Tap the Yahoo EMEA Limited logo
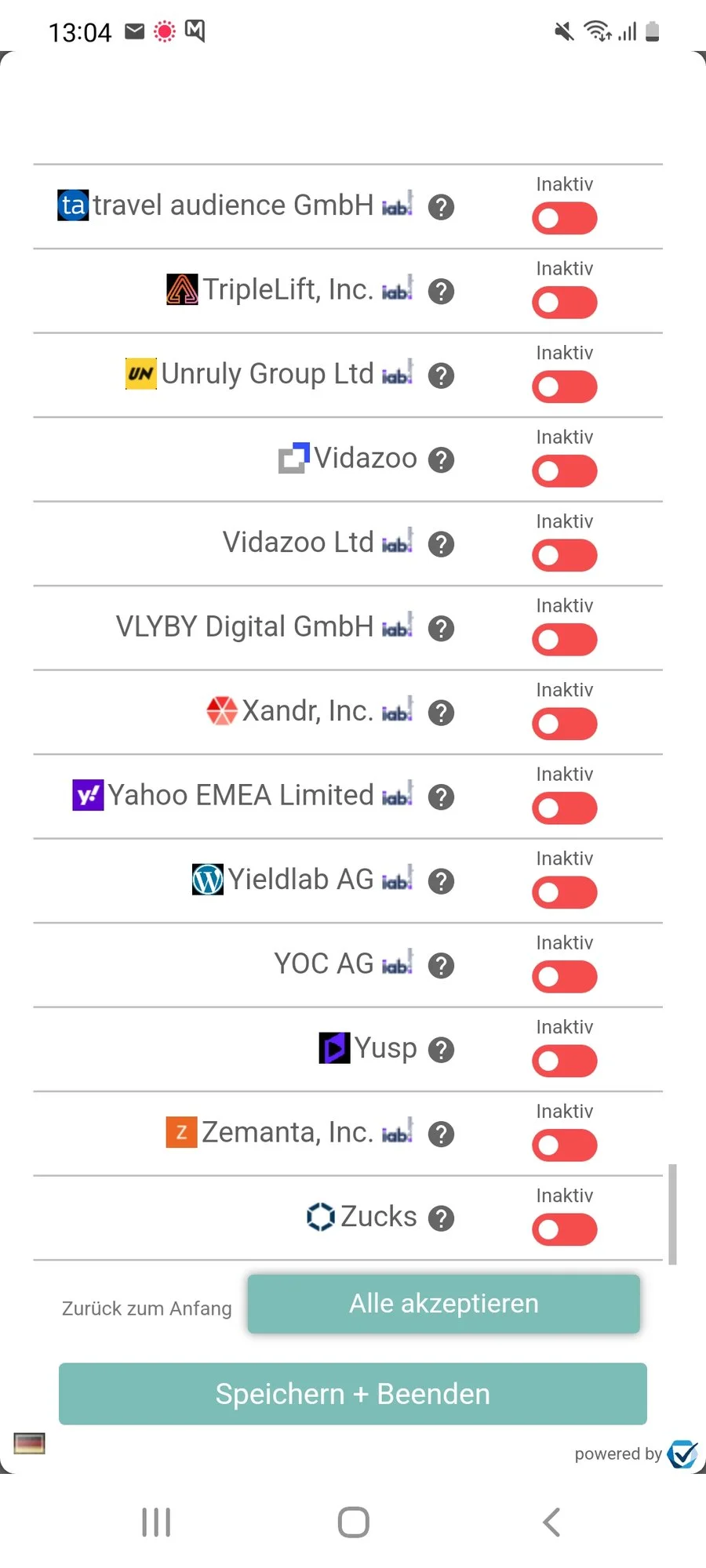The height and width of the screenshot is (1568, 706). point(88,795)
